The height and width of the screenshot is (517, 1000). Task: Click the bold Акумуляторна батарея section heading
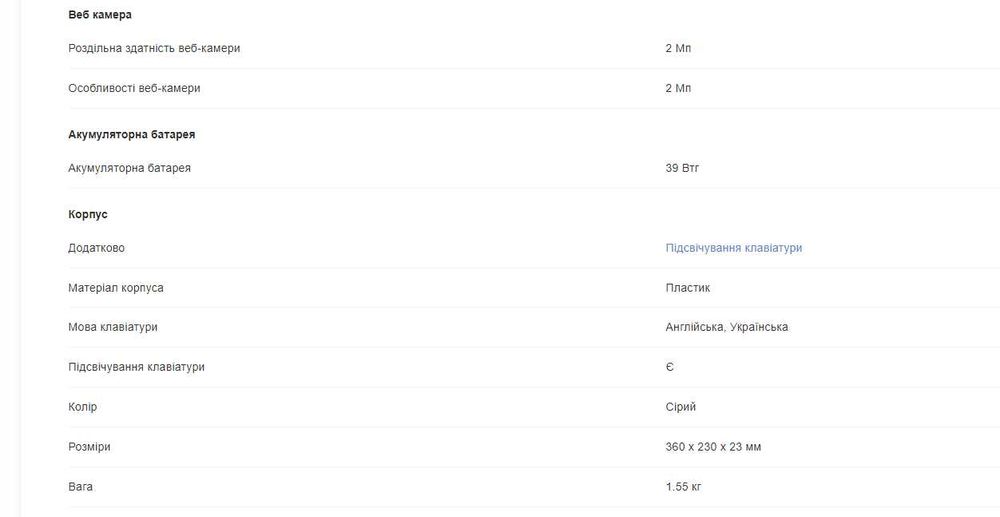pos(131,134)
